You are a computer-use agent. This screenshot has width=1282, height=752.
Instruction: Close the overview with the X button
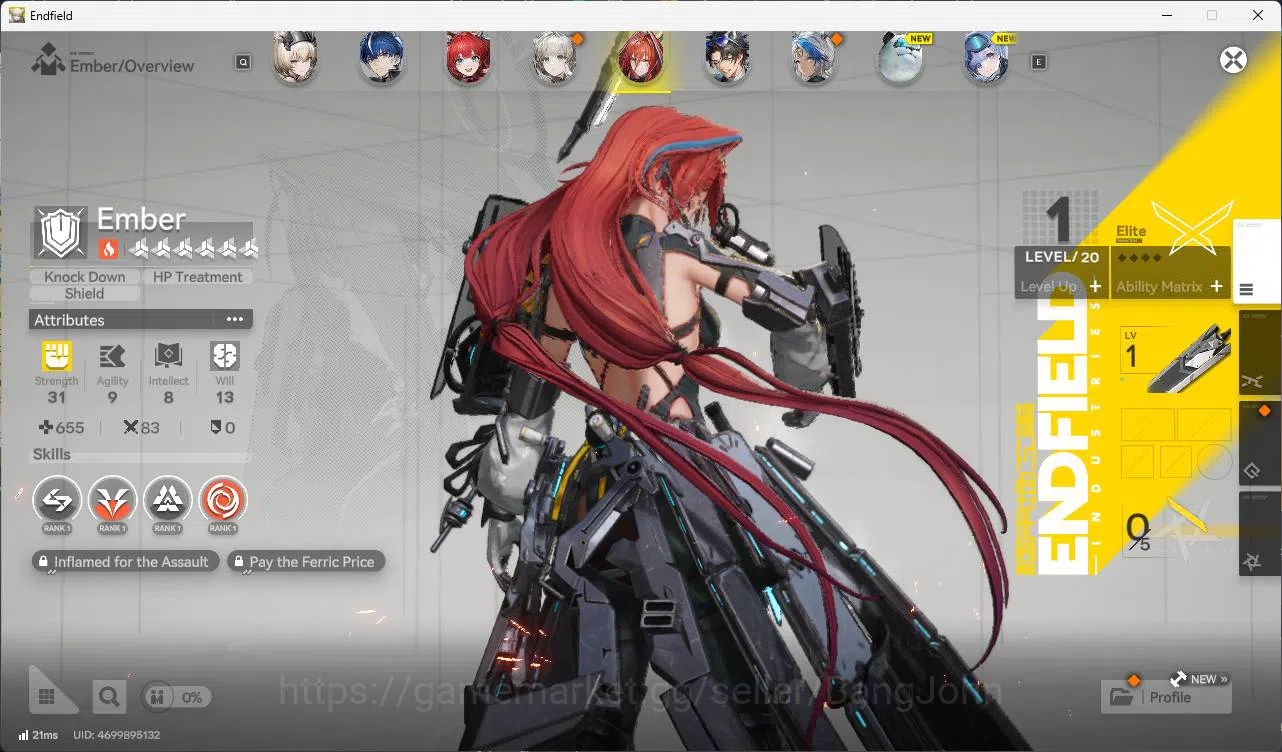(x=1233, y=59)
